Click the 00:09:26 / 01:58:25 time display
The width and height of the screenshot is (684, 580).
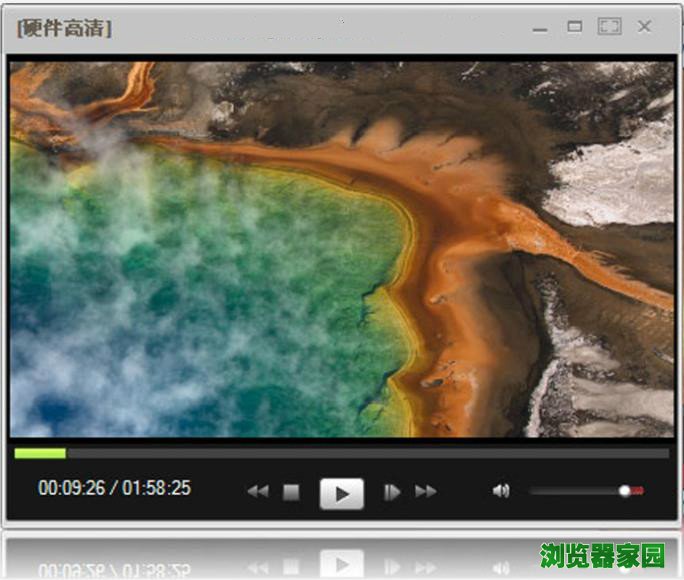click(x=114, y=489)
